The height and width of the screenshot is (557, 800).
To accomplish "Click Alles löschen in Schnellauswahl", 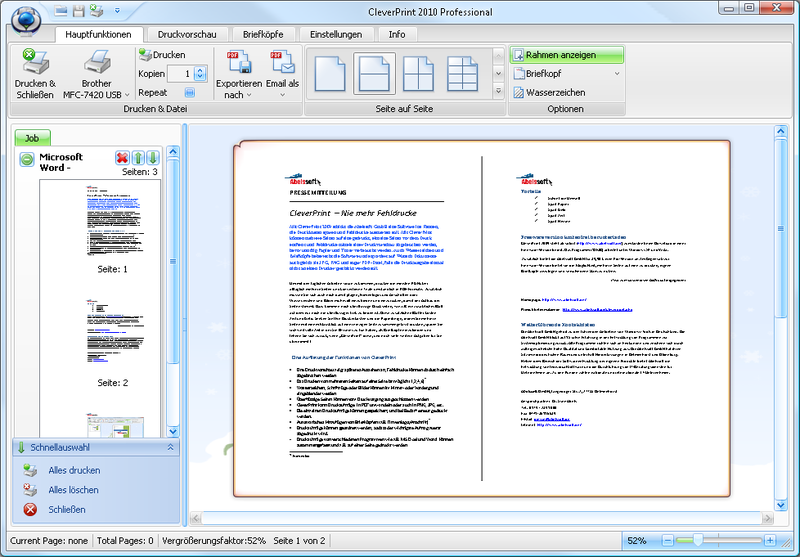I will coord(73,490).
